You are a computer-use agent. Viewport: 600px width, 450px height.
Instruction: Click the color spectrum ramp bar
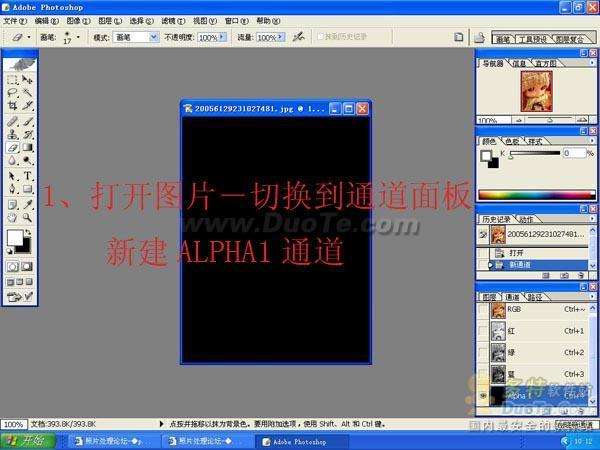pos(535,193)
